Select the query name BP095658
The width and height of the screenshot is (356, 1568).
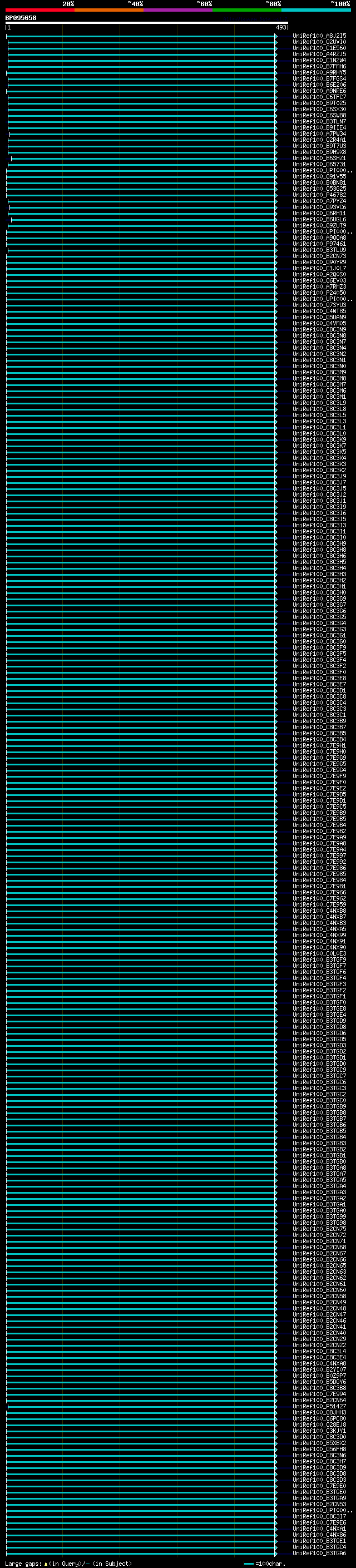[21, 18]
